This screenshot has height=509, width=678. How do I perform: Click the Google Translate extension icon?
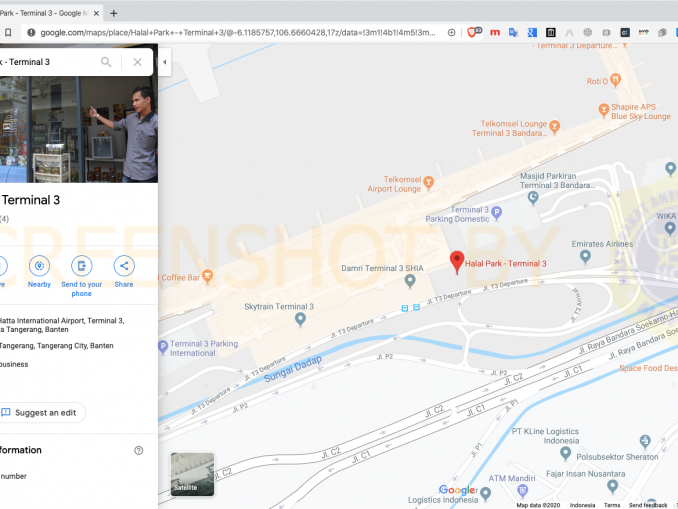513,32
